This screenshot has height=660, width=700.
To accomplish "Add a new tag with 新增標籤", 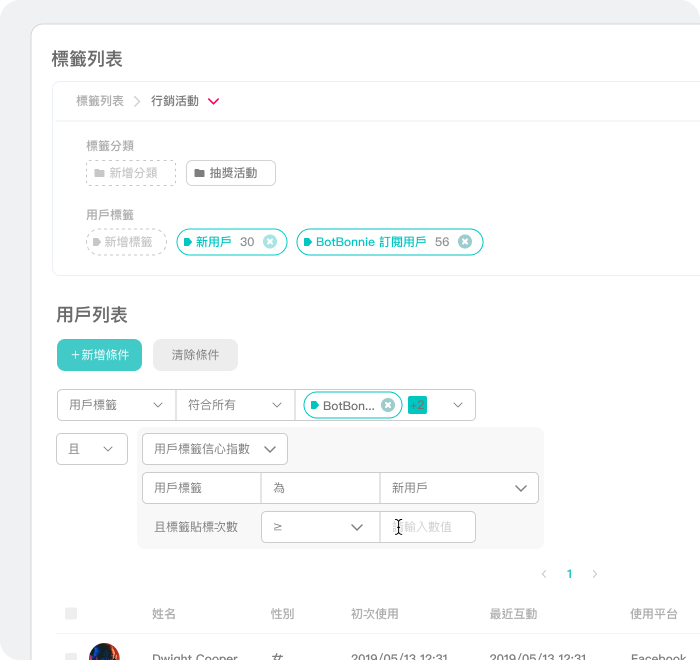I will (x=126, y=242).
